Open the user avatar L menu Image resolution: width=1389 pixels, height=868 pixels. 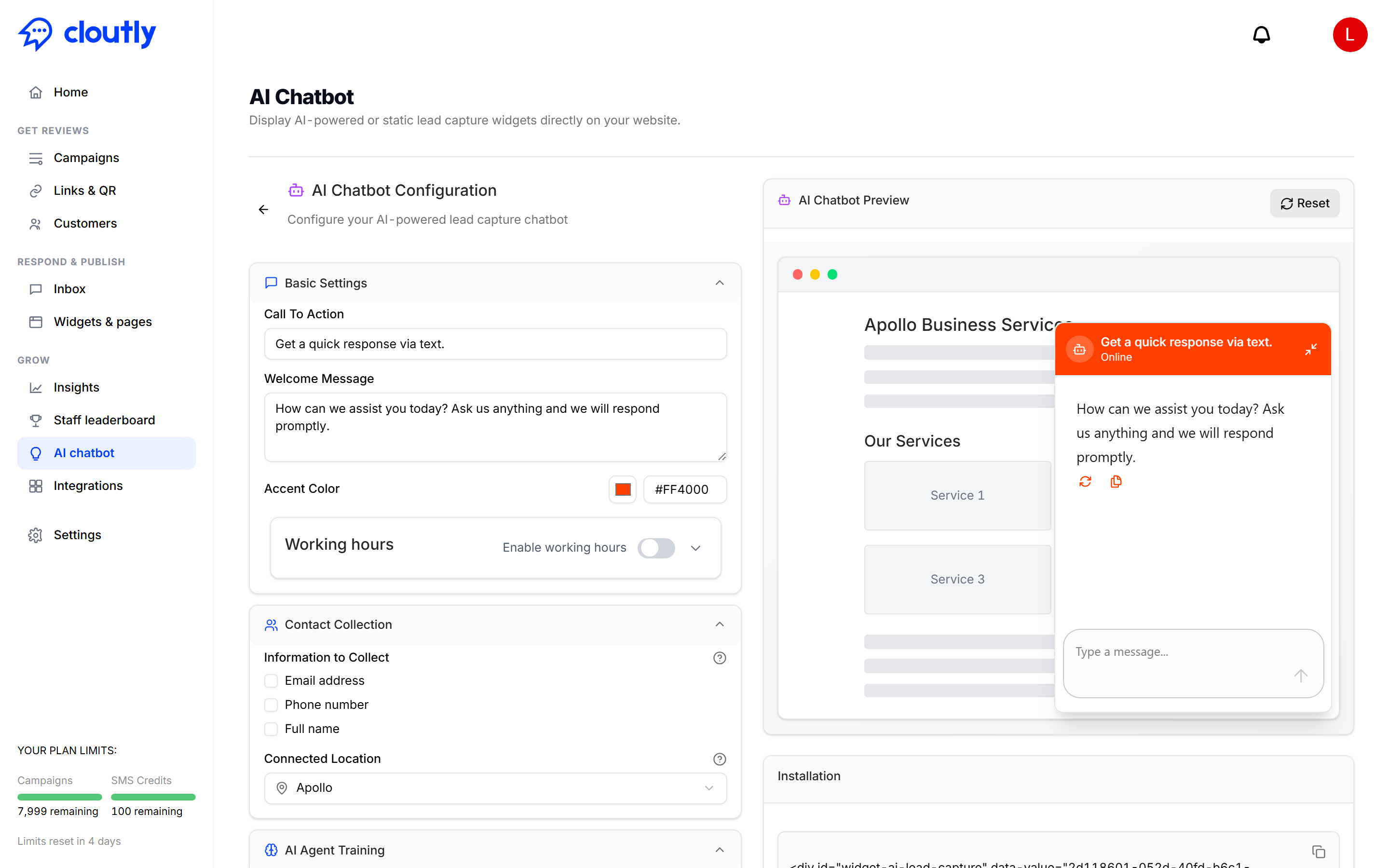click(1349, 34)
